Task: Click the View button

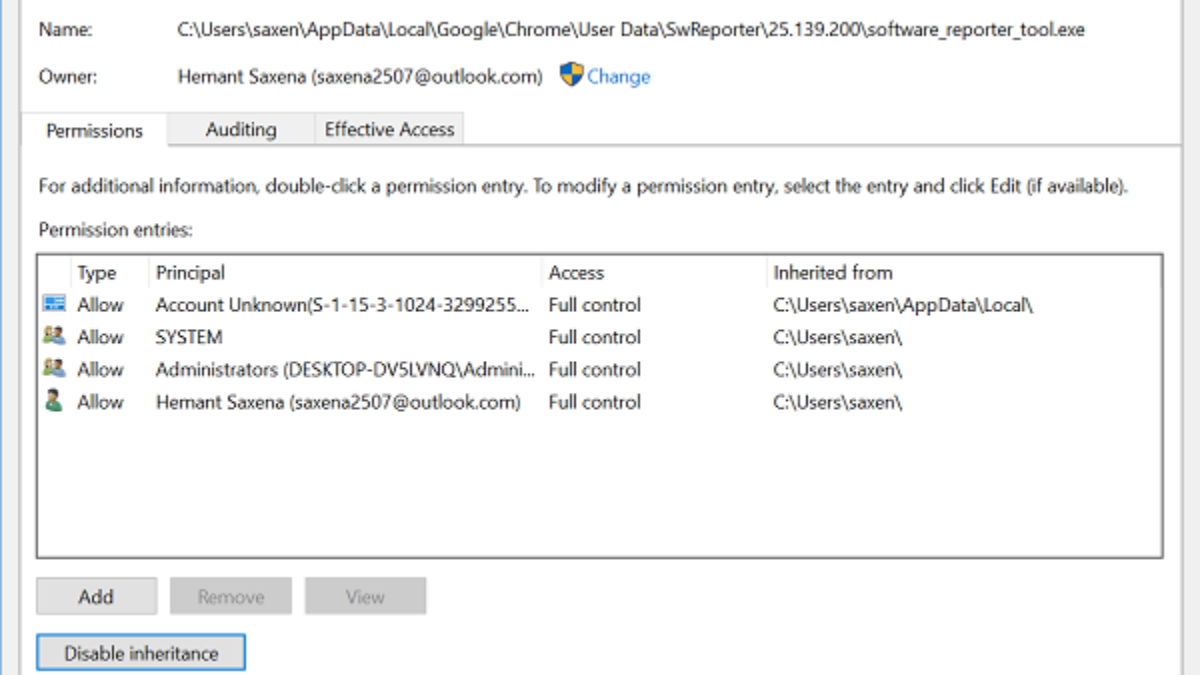Action: click(x=365, y=597)
